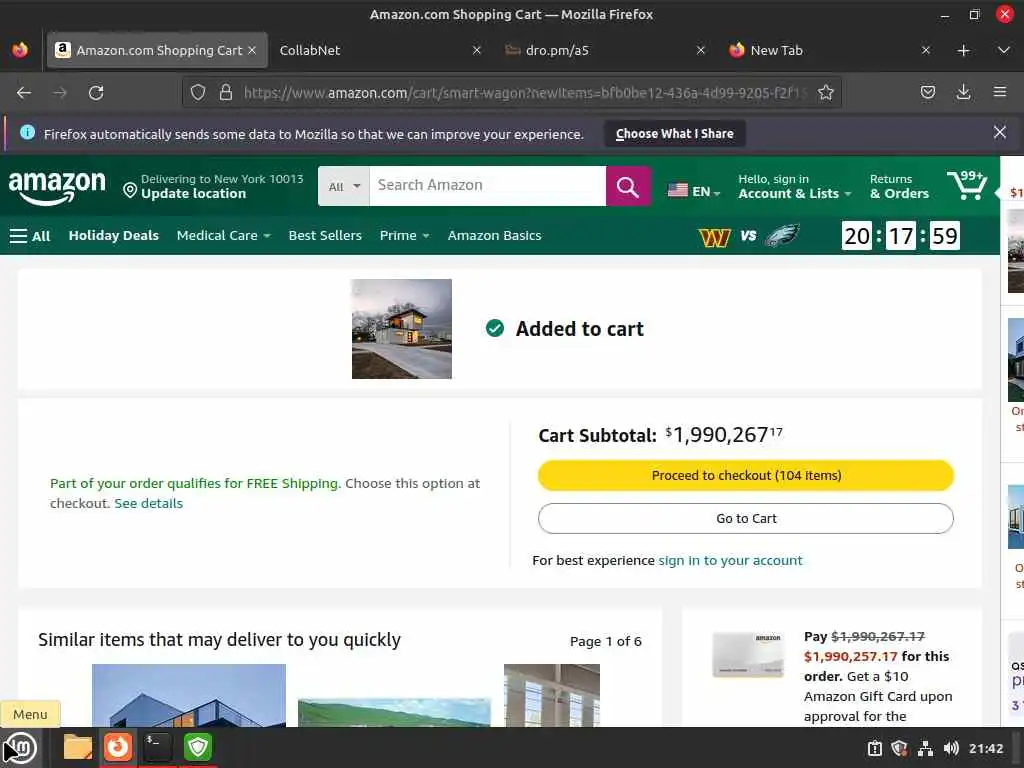
Task: Open Holiday Deals
Action: pyautogui.click(x=114, y=235)
